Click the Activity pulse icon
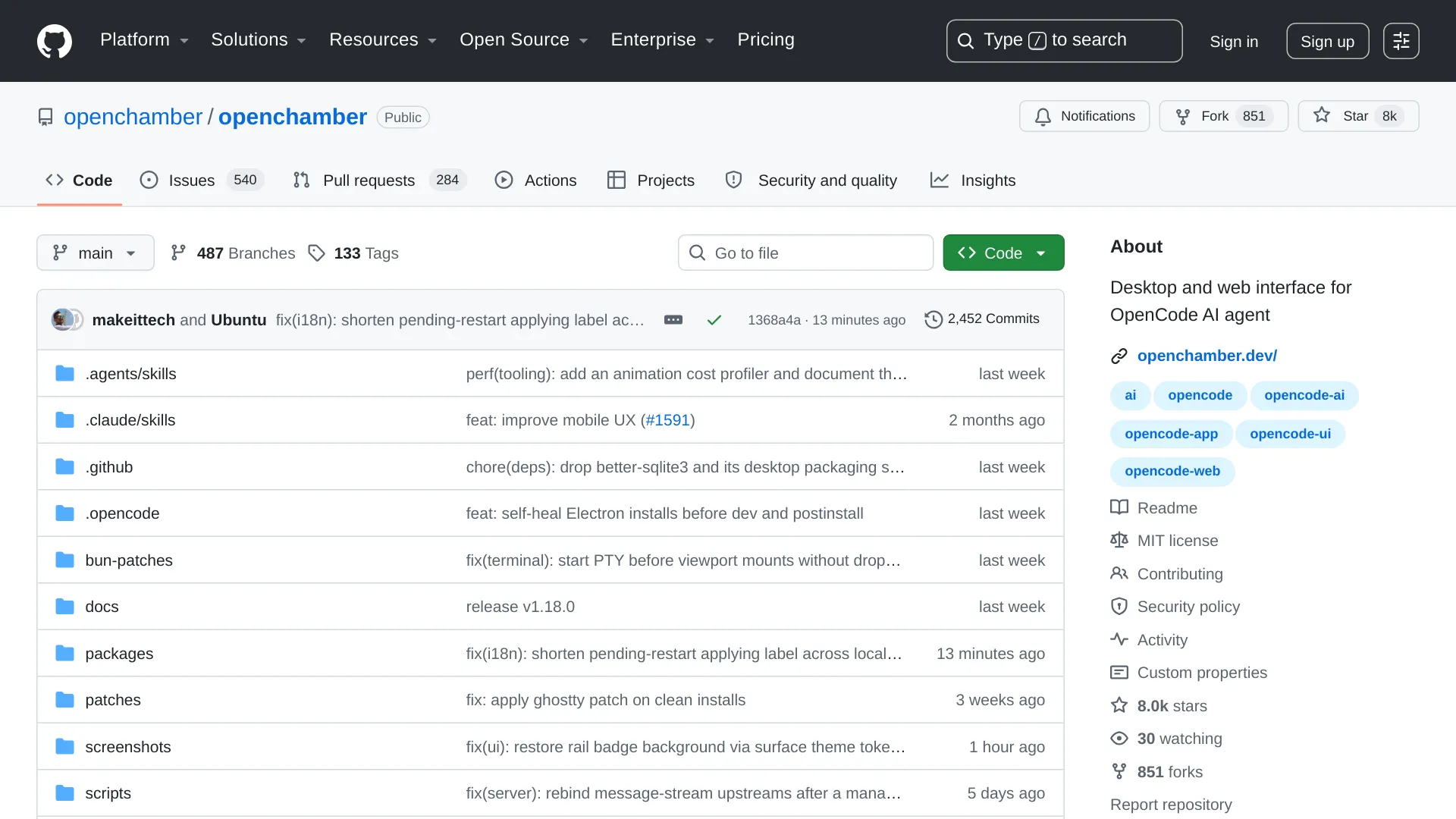The height and width of the screenshot is (819, 1456). click(1119, 639)
